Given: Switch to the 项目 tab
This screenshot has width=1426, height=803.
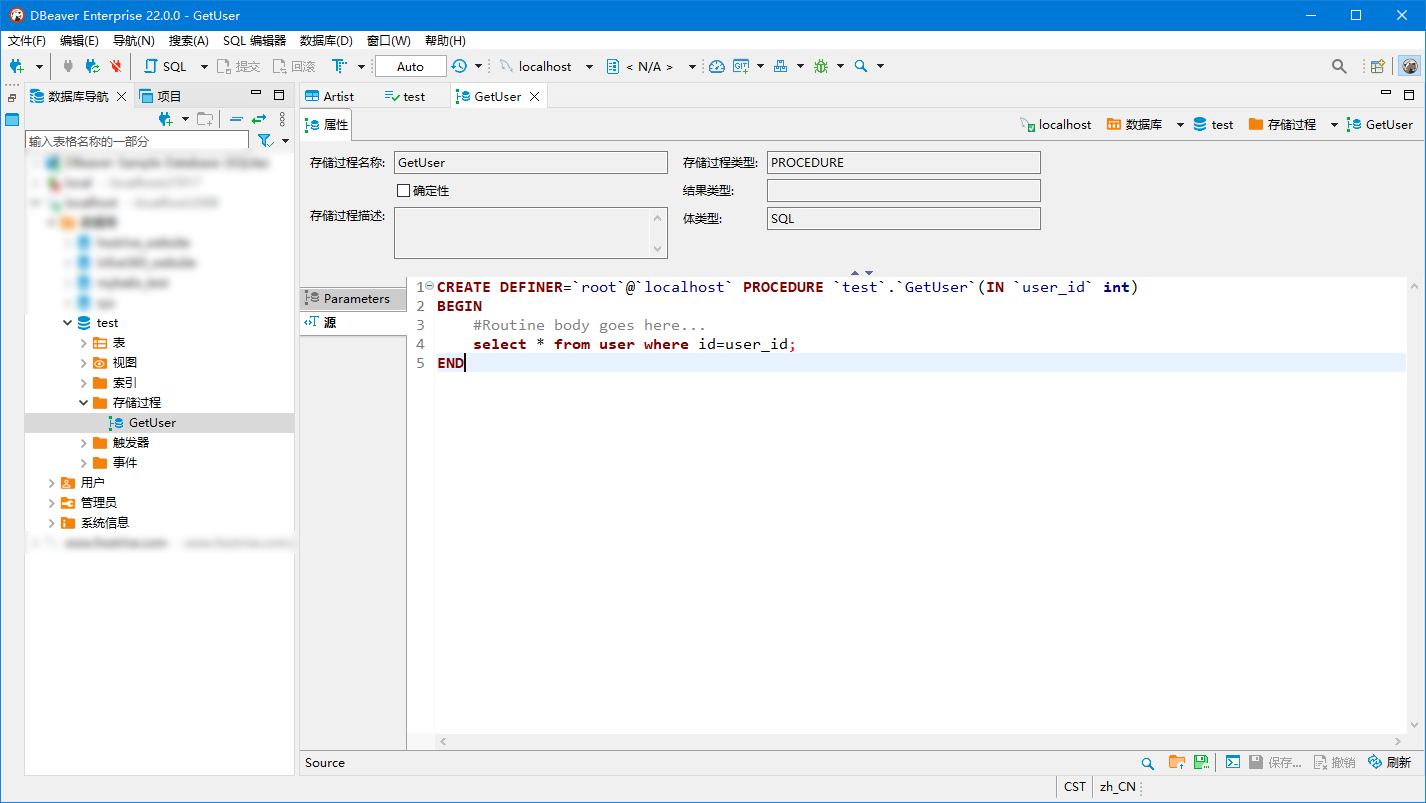Looking at the screenshot, I should click(x=160, y=96).
